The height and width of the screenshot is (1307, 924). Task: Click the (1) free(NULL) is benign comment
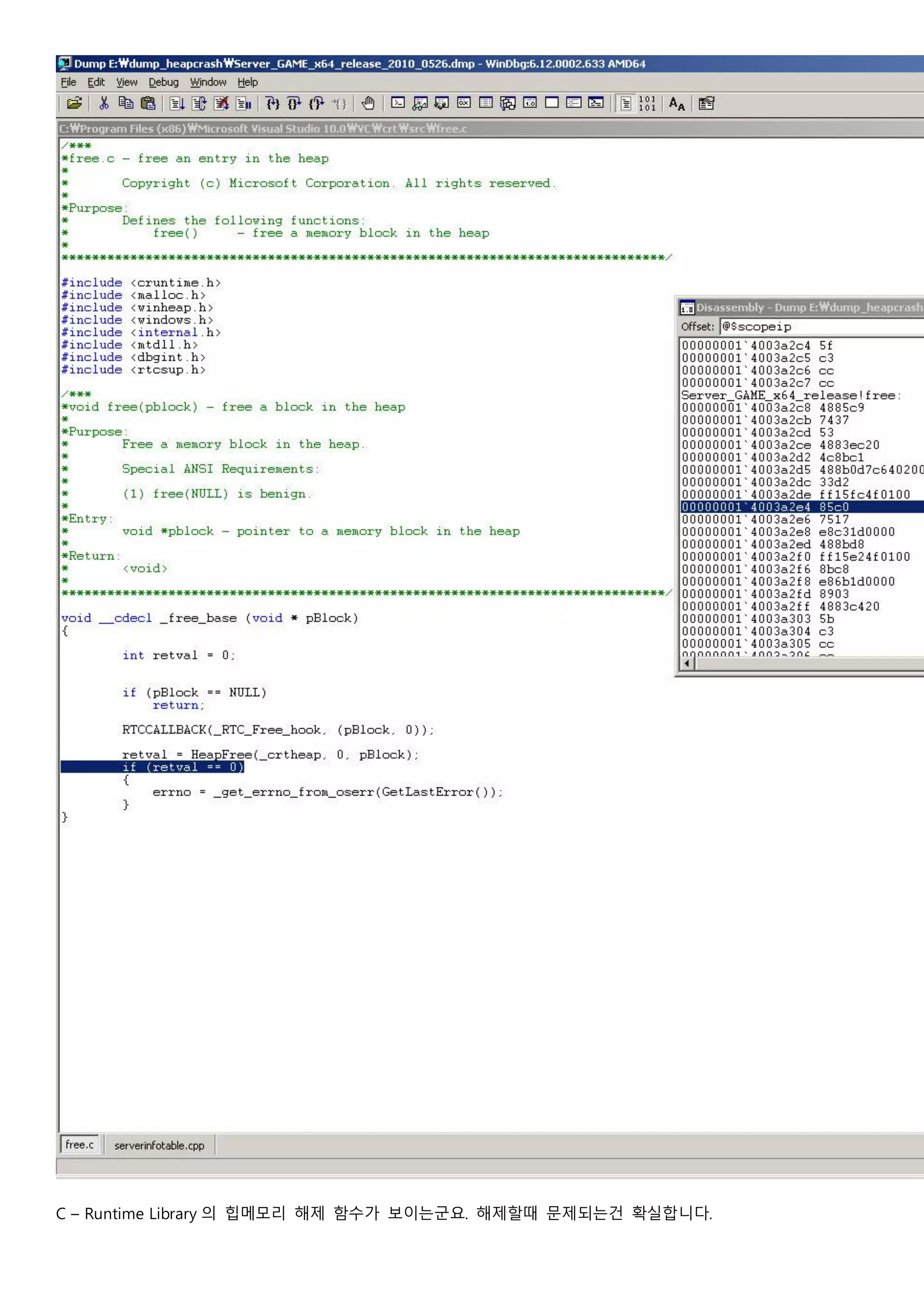(x=217, y=494)
